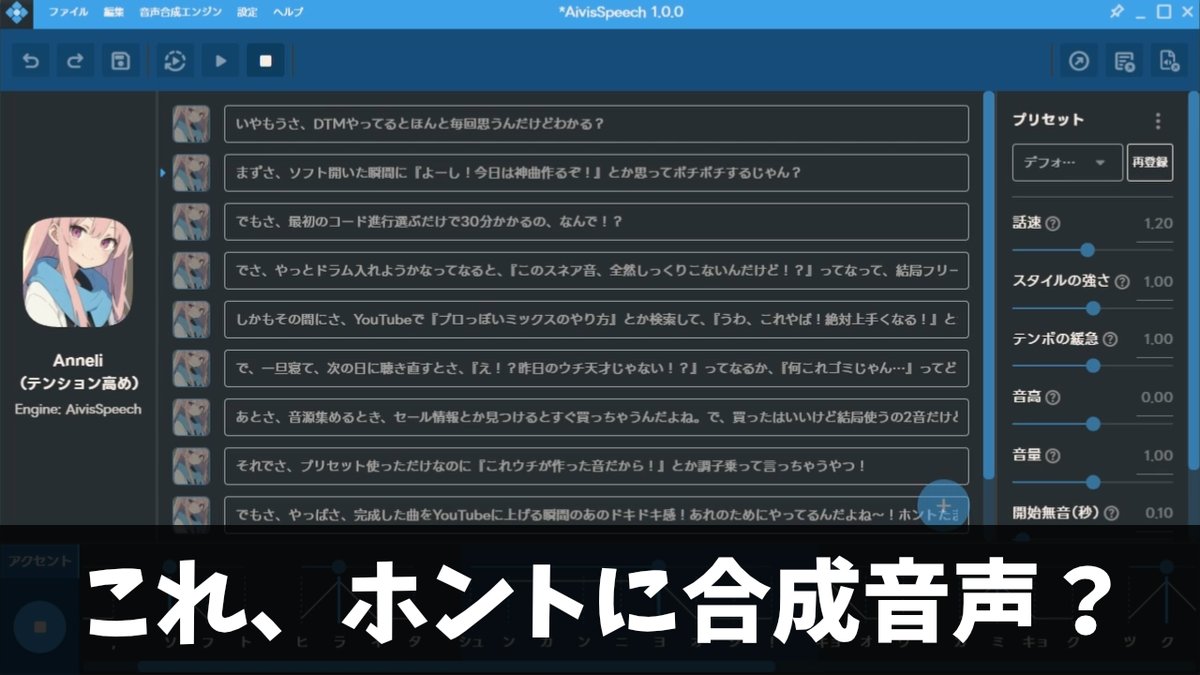The height and width of the screenshot is (675, 1200).
Task: Open the ファイル menu
Action: pos(68,13)
